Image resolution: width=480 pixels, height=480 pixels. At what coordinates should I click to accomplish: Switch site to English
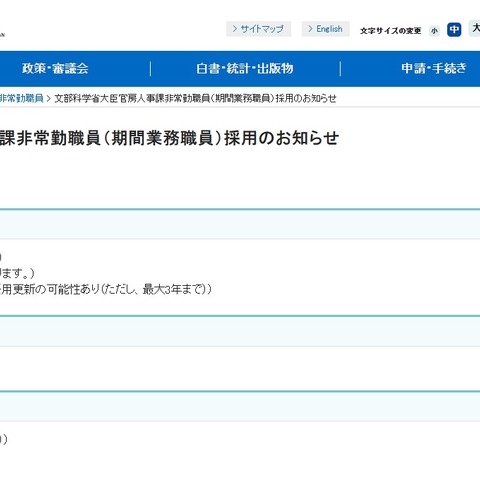tap(326, 29)
